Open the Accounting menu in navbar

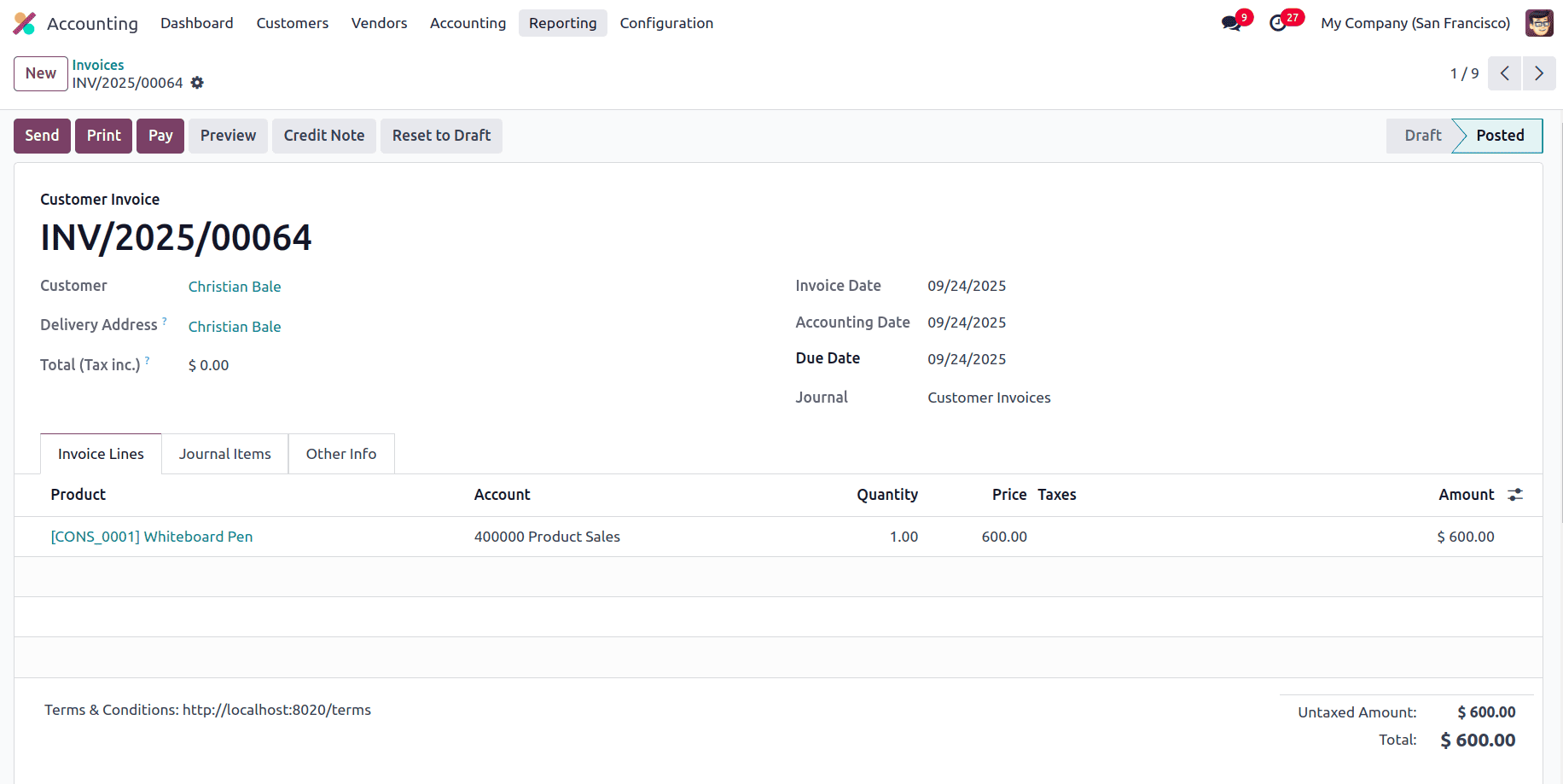pyautogui.click(x=468, y=23)
